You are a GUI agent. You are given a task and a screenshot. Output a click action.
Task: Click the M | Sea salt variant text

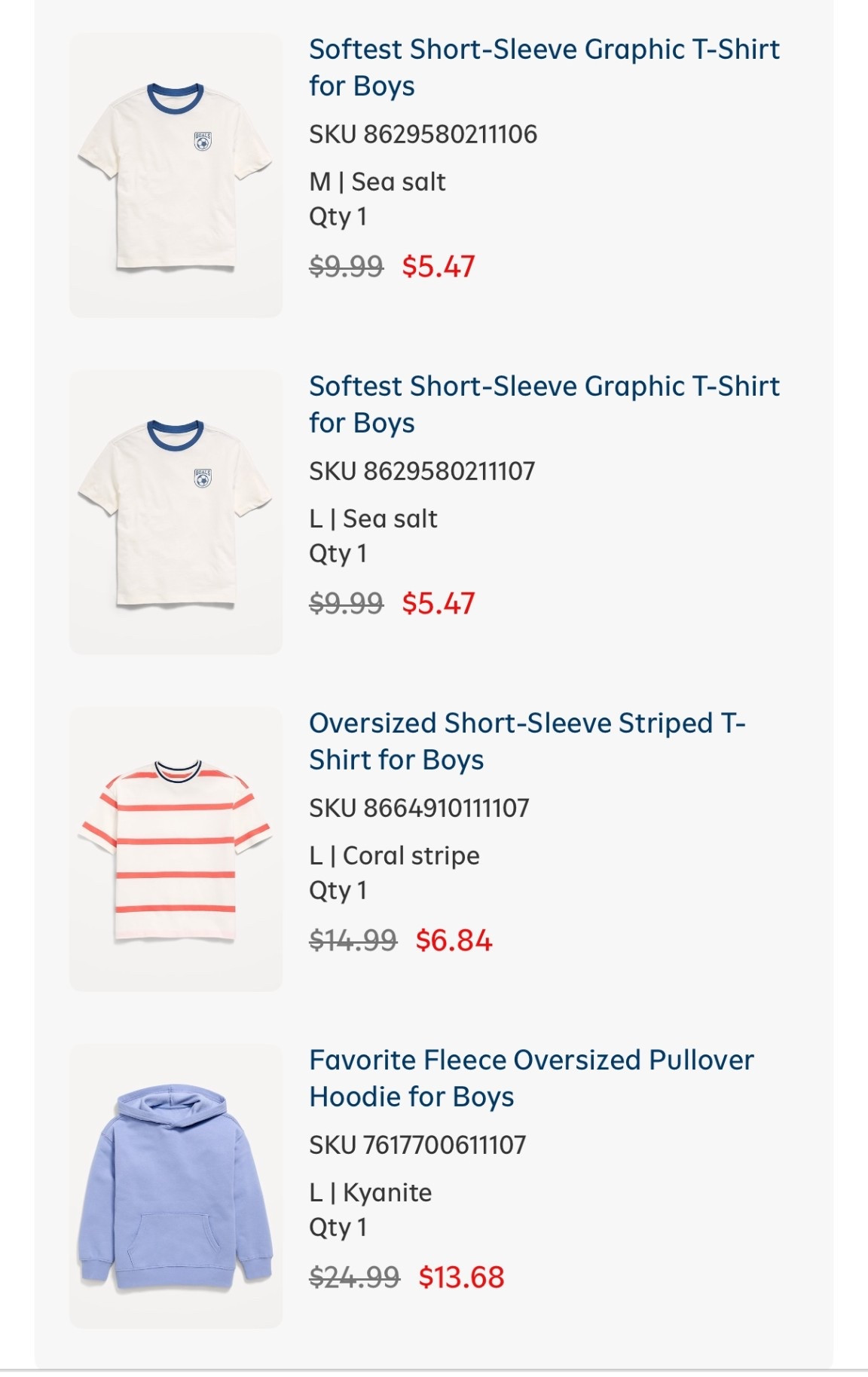pyautogui.click(x=376, y=180)
